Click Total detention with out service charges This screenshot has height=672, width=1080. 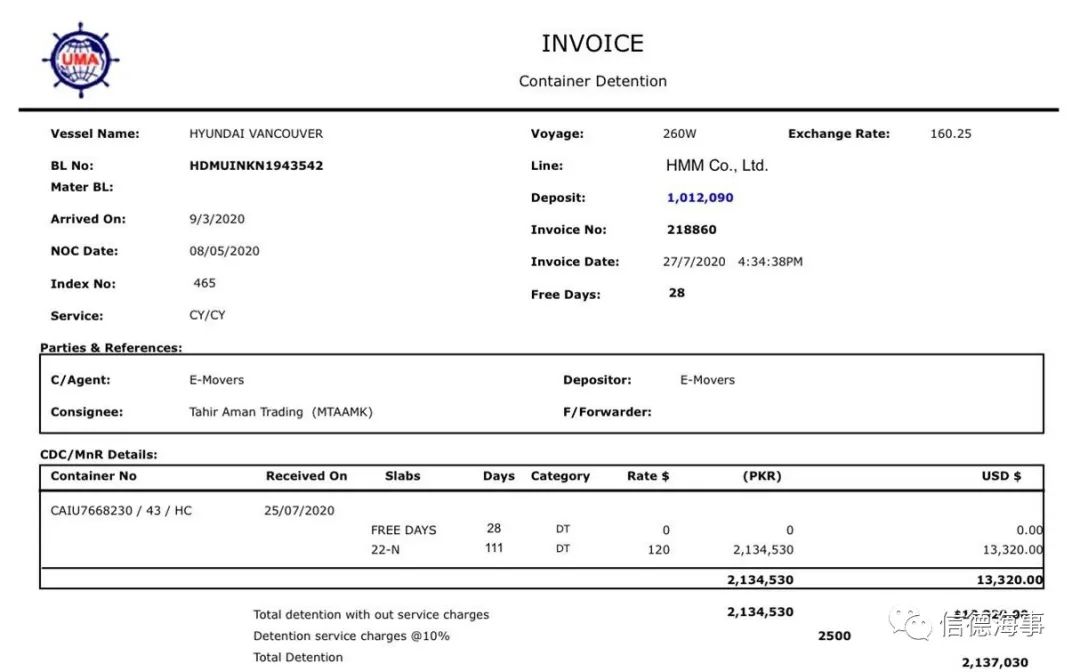371,614
